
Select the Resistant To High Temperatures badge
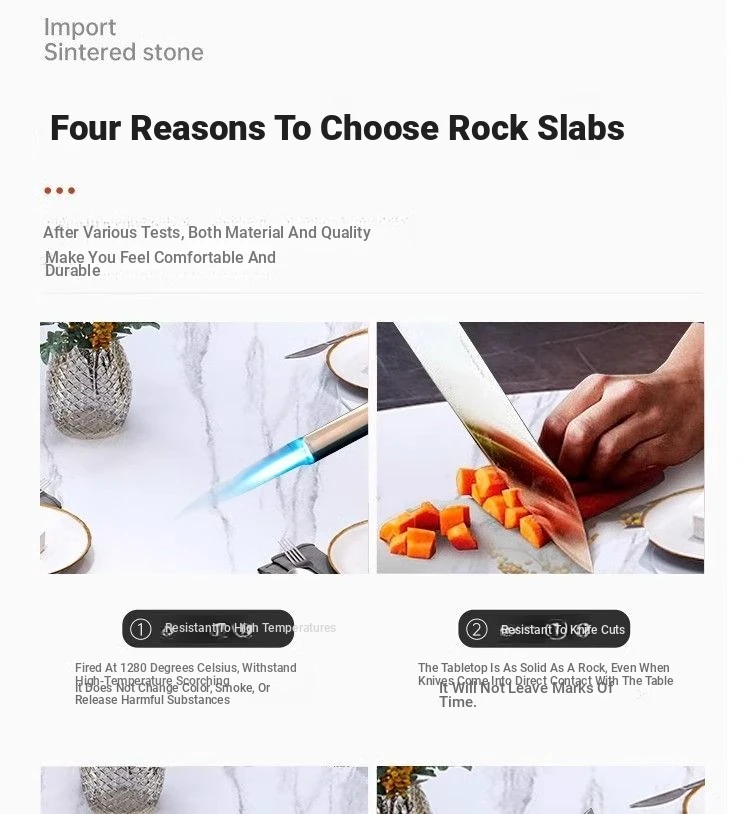pyautogui.click(x=208, y=629)
